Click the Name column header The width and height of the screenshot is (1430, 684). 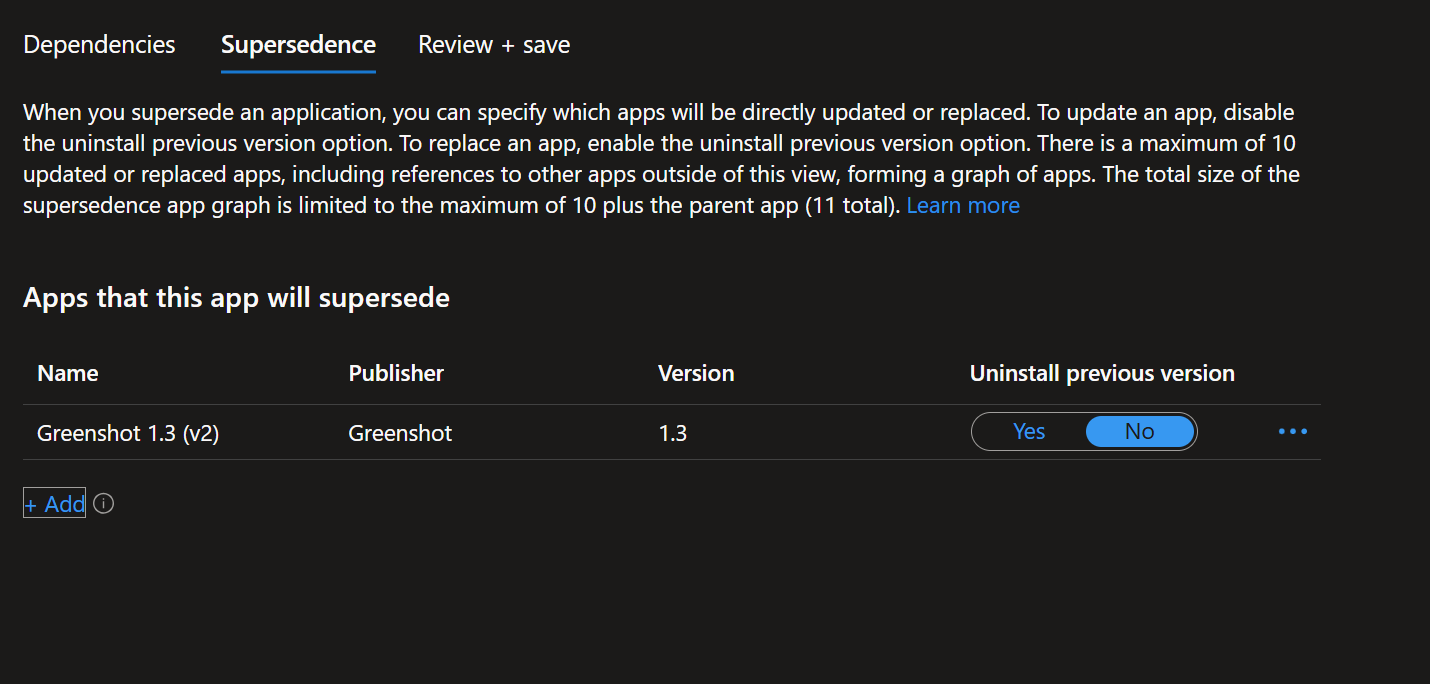pyautogui.click(x=68, y=374)
